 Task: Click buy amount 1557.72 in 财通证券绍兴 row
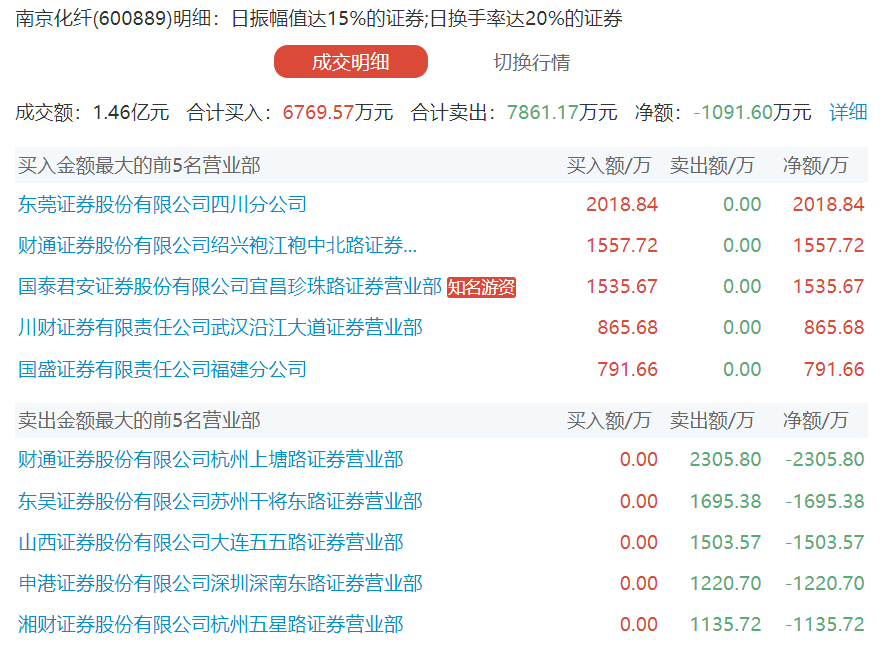622,245
